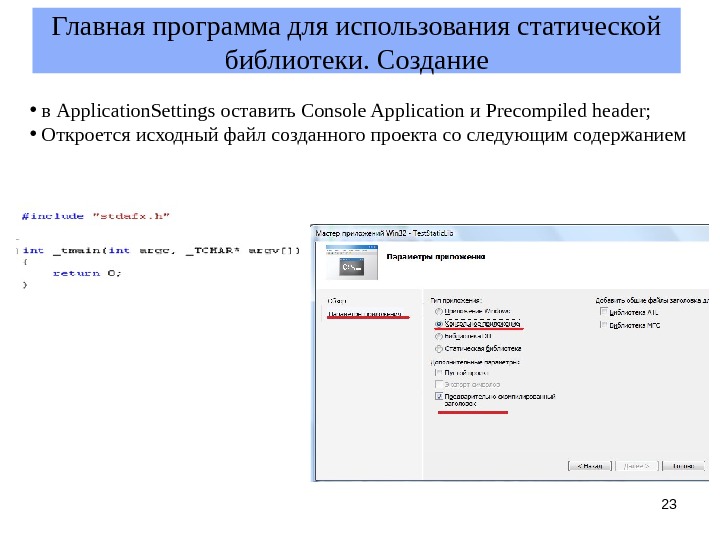720x540 pixels.
Task: Click the 'Тип приложения:' group label
Action: click(x=456, y=300)
